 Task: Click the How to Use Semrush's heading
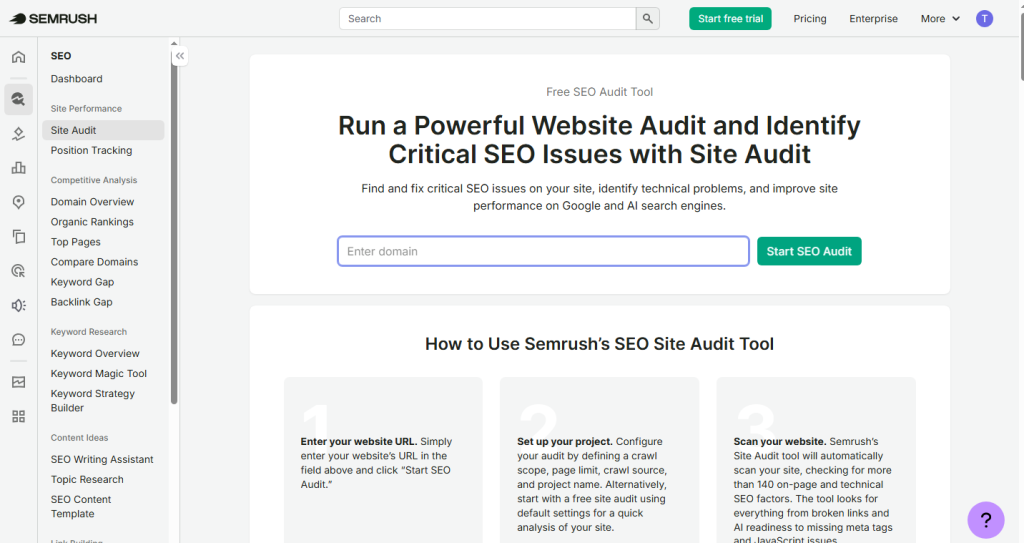600,344
